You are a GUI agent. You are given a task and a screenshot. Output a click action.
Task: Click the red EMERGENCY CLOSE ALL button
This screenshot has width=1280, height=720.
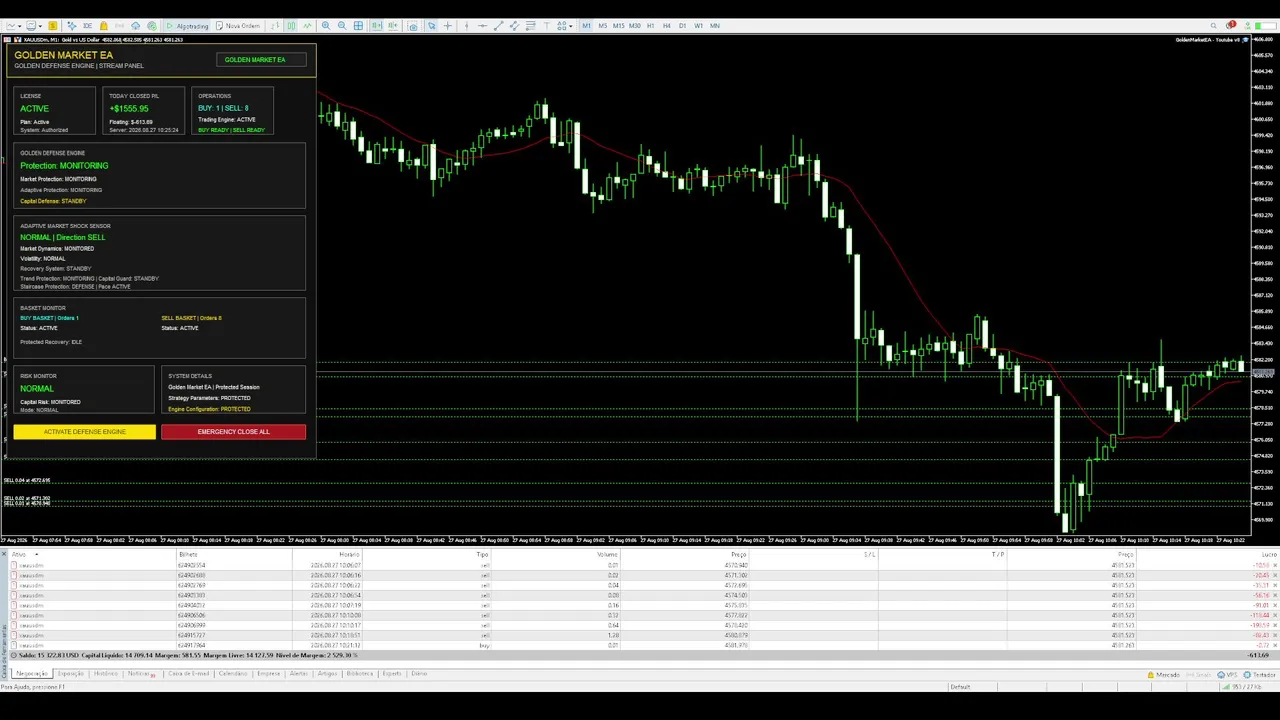[233, 432]
